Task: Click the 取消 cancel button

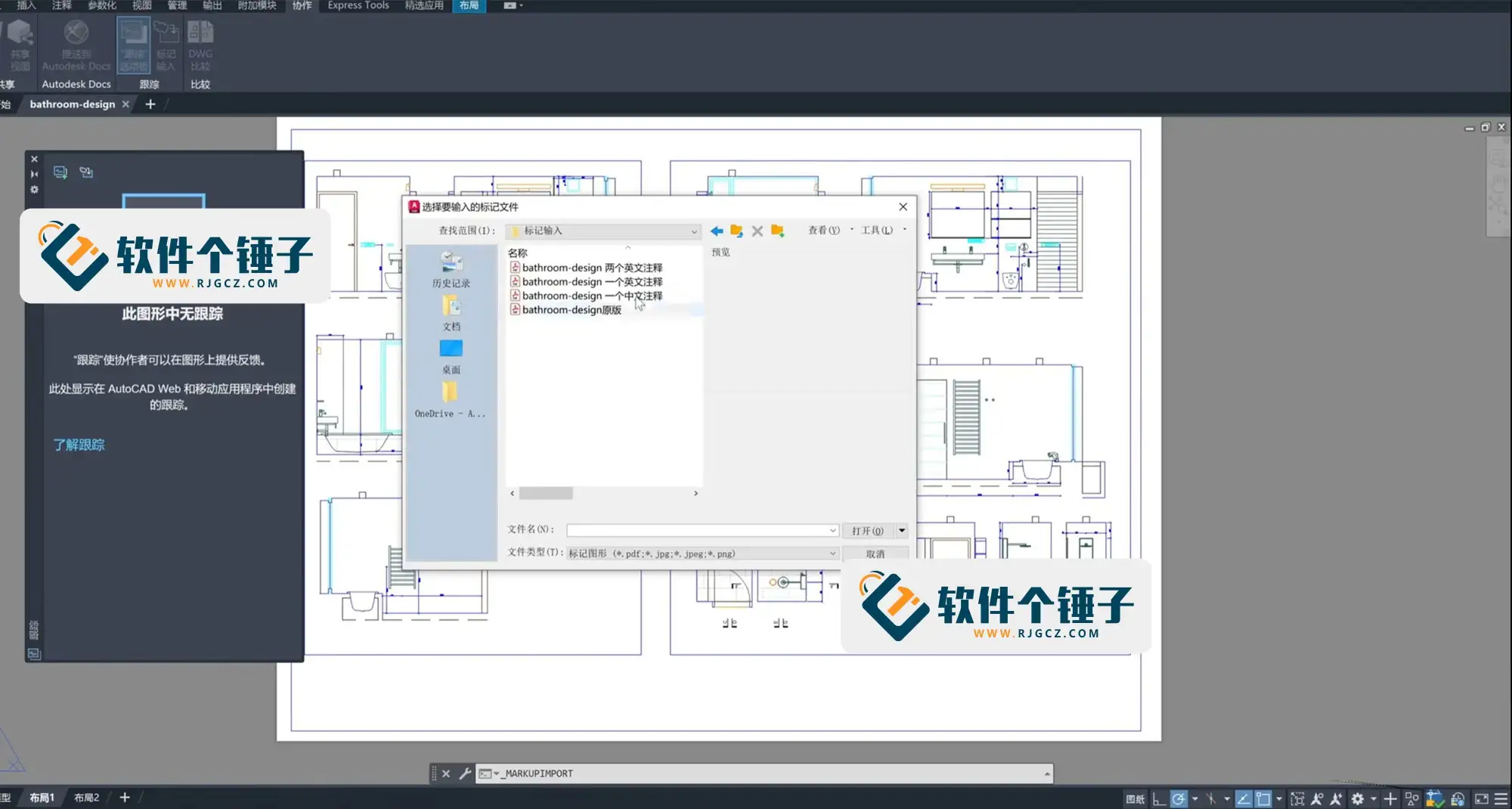Action: click(875, 553)
